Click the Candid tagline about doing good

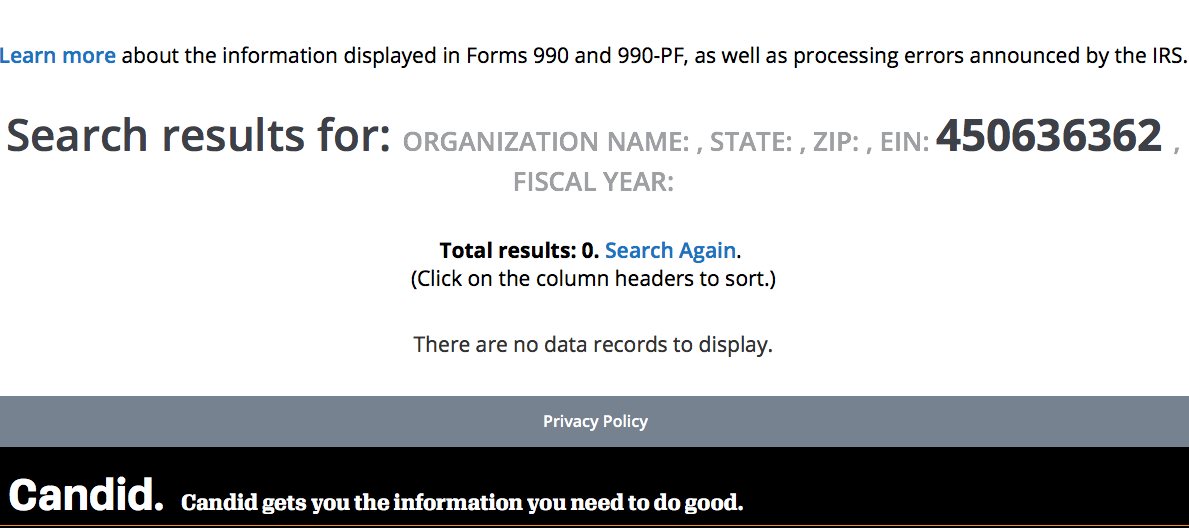point(462,502)
